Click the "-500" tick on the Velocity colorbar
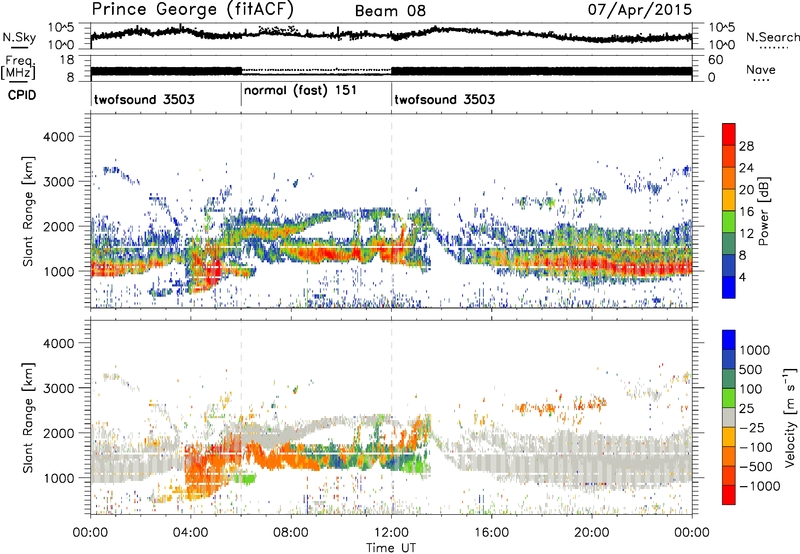 pyautogui.click(x=756, y=466)
